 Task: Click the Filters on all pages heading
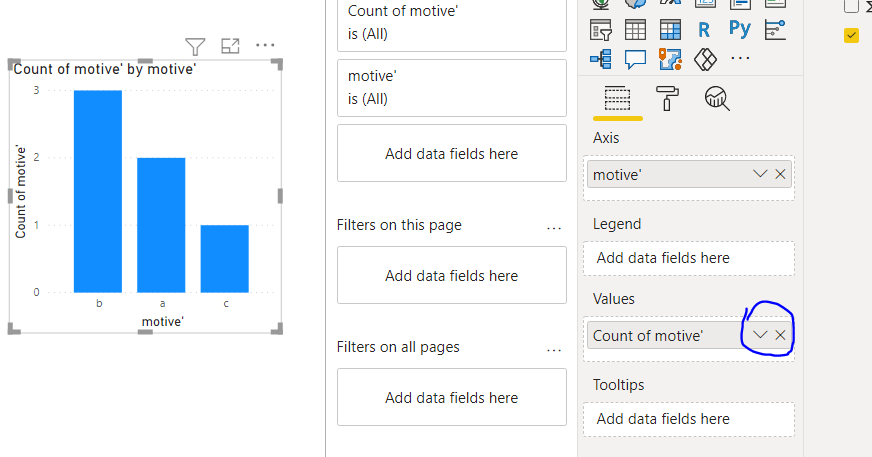click(x=398, y=347)
